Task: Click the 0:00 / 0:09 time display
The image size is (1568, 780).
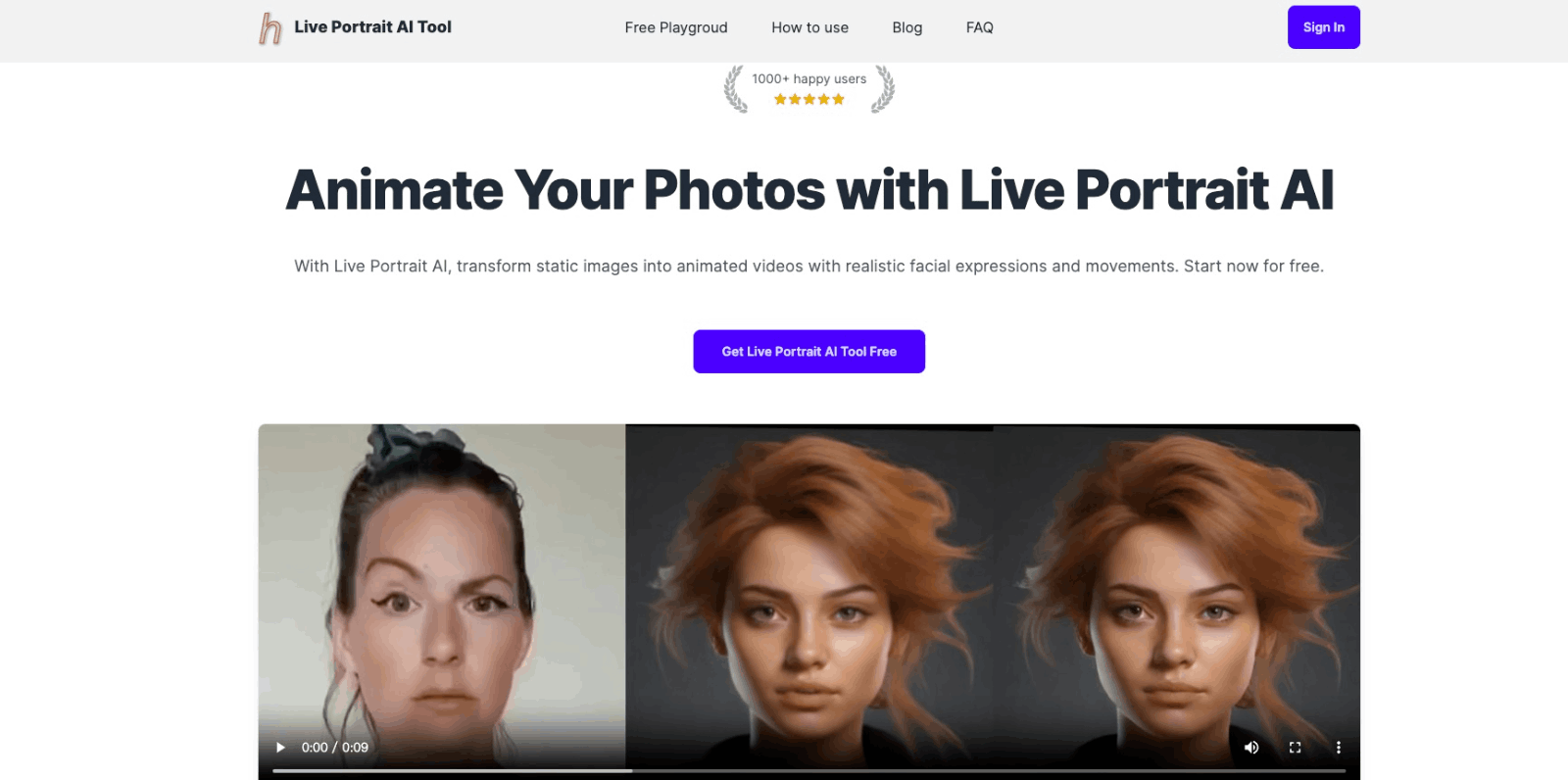Action: click(x=335, y=748)
